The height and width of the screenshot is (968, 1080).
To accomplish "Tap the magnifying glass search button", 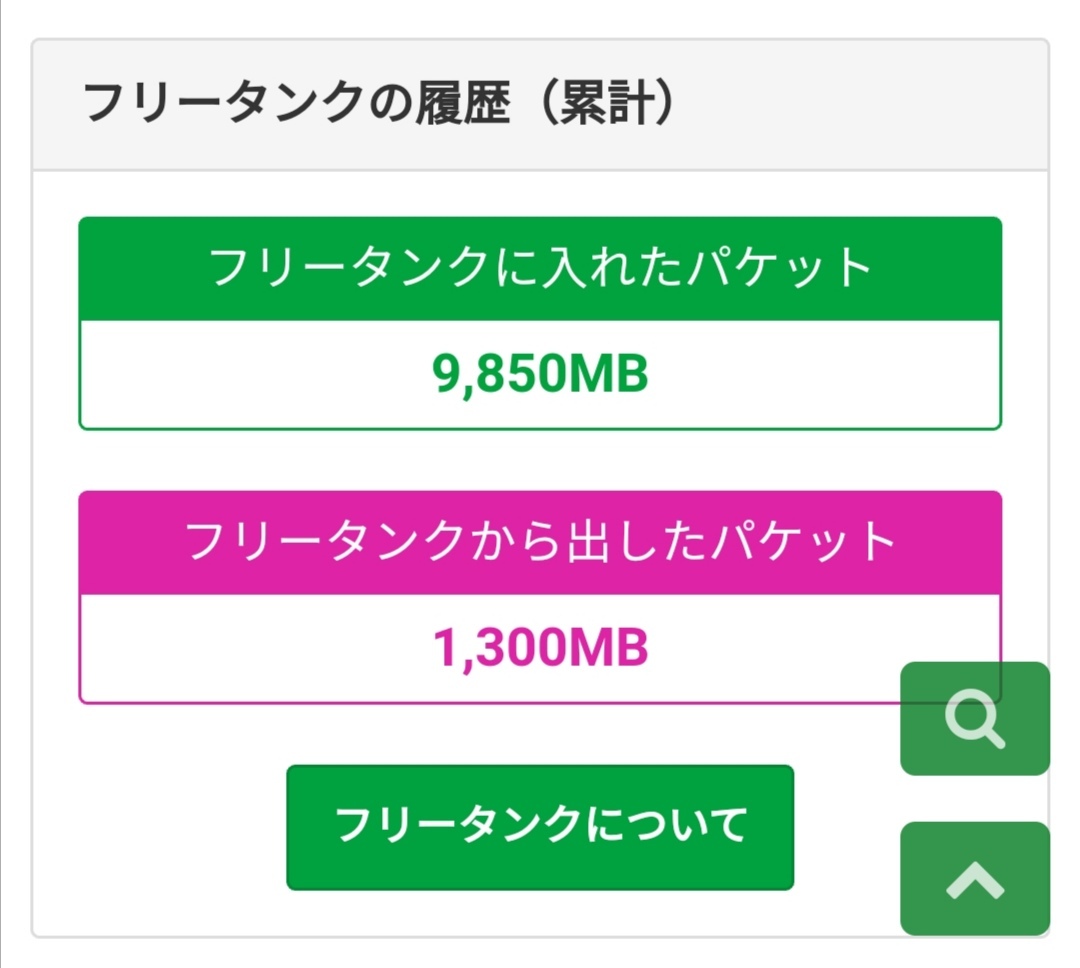I will (974, 718).
